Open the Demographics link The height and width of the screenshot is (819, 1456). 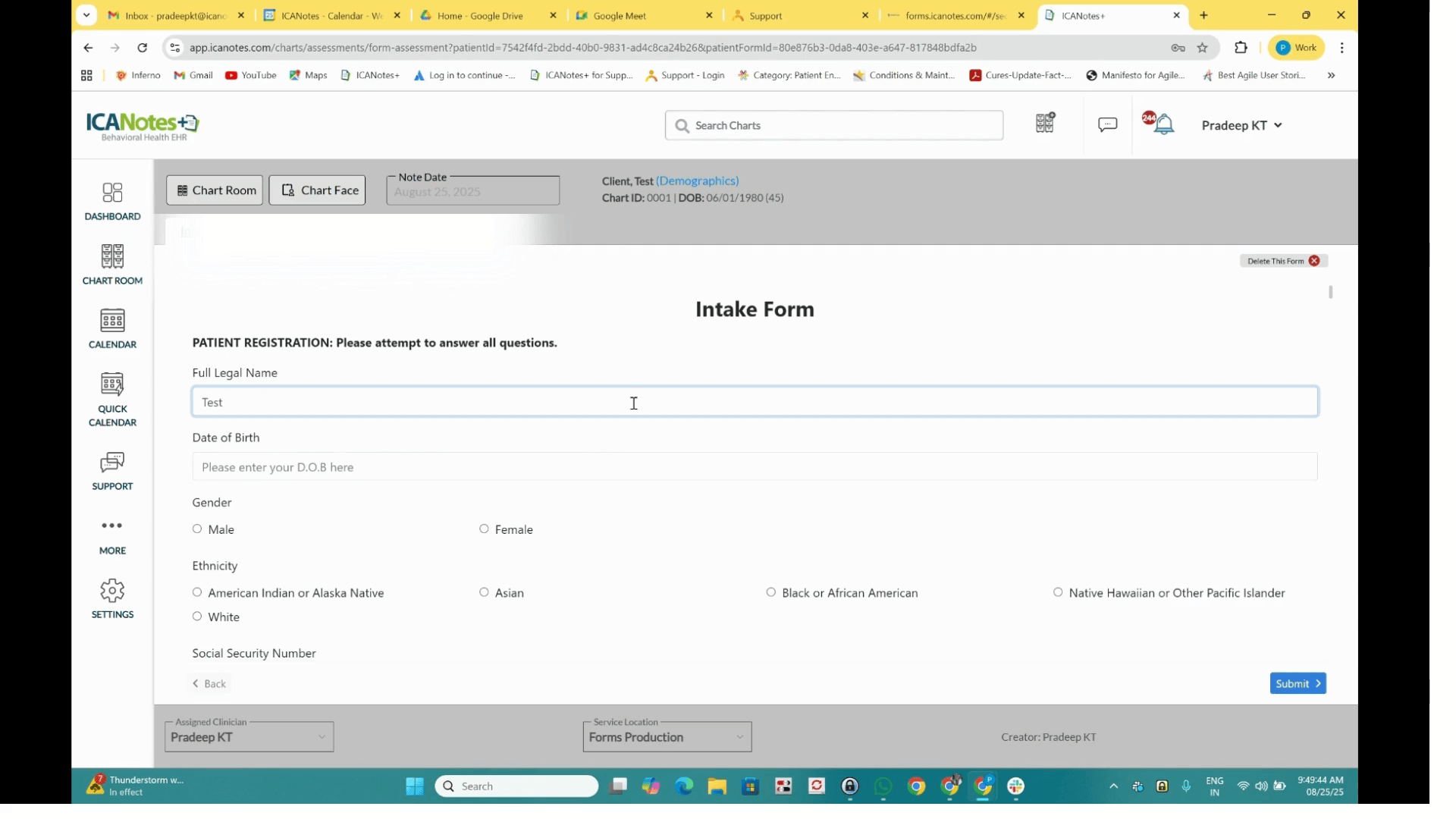point(697,180)
